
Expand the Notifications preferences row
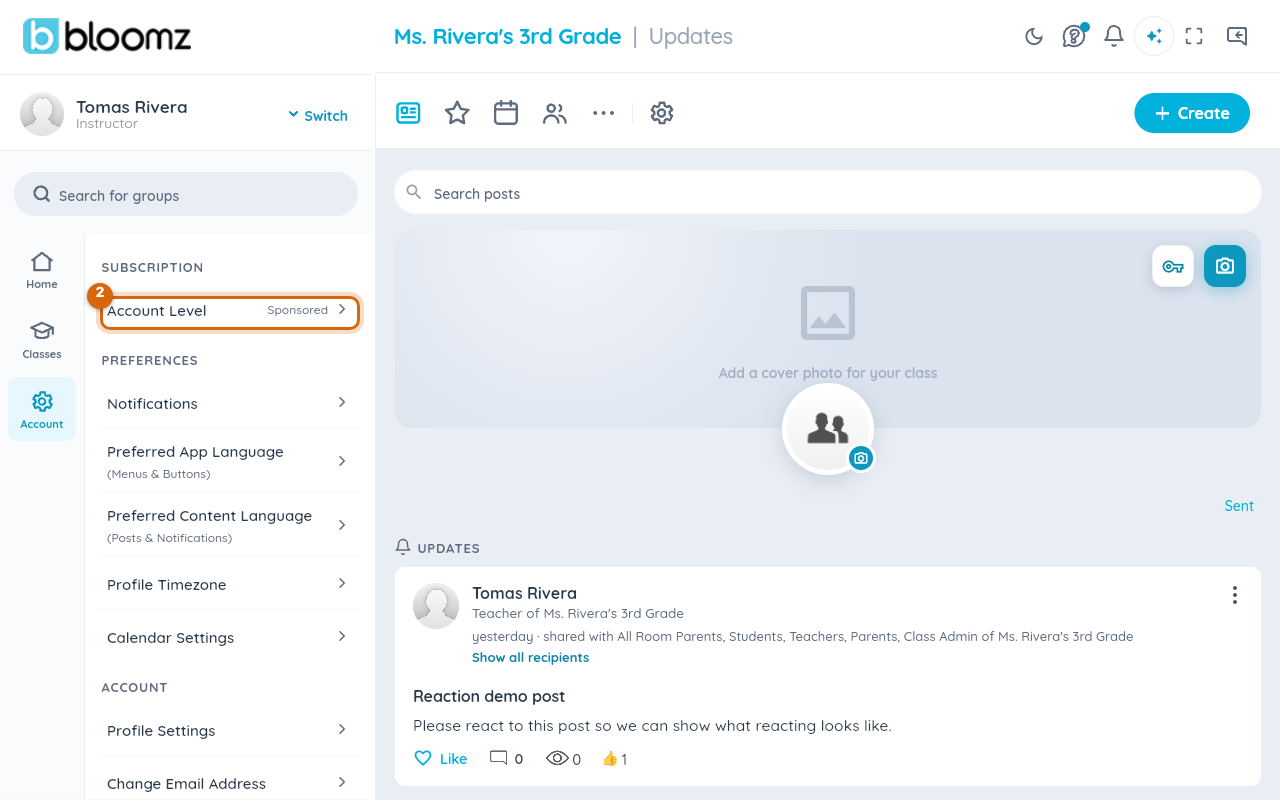pyautogui.click(x=228, y=403)
